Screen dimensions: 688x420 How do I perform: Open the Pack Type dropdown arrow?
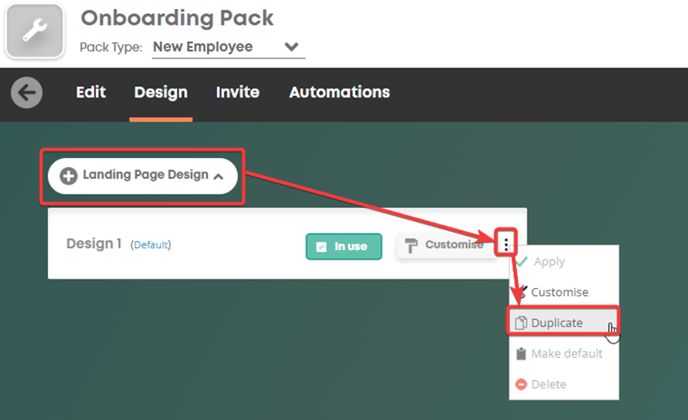tap(291, 47)
